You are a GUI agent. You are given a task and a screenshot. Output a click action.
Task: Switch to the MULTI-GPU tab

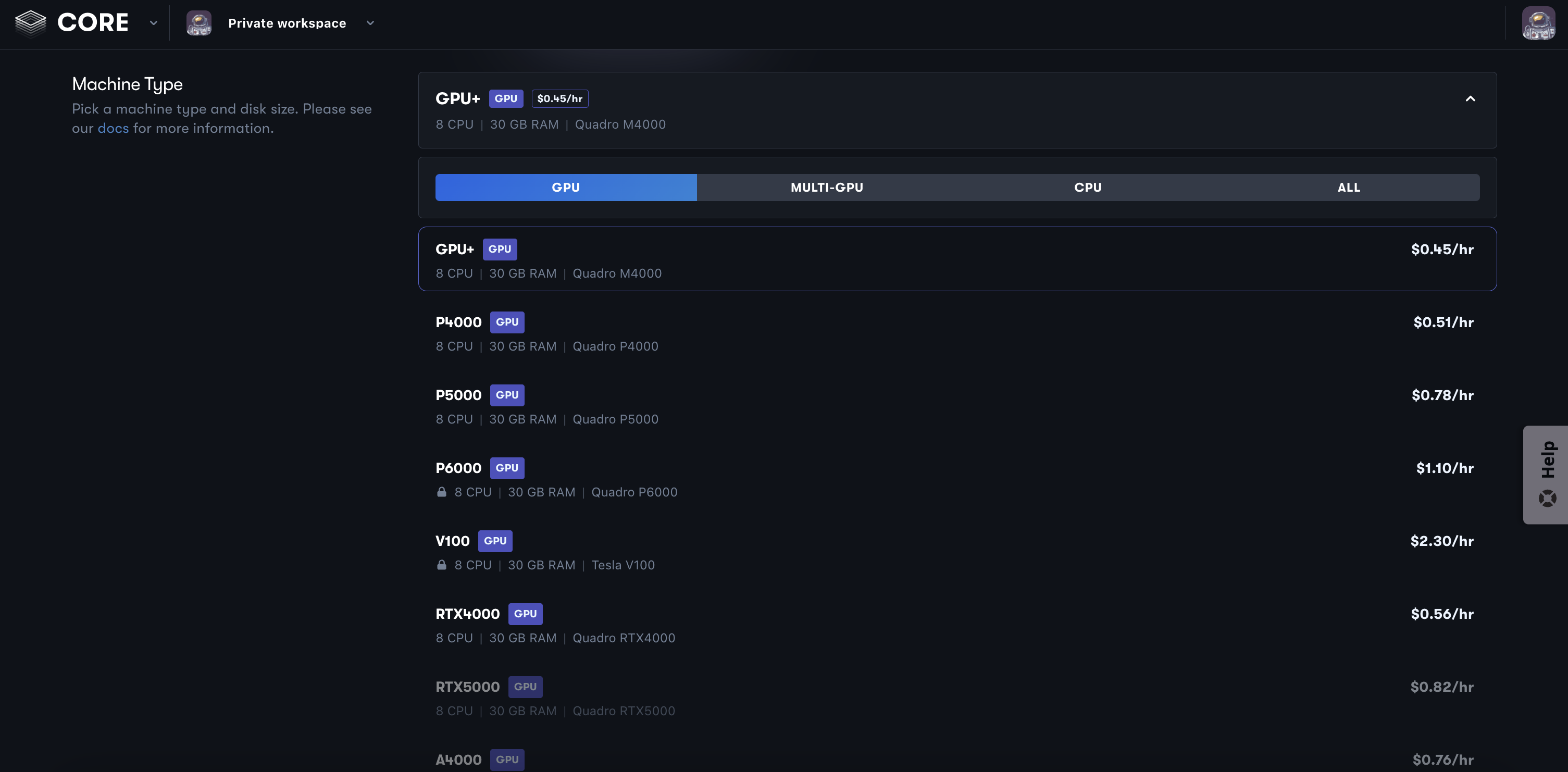pos(826,187)
